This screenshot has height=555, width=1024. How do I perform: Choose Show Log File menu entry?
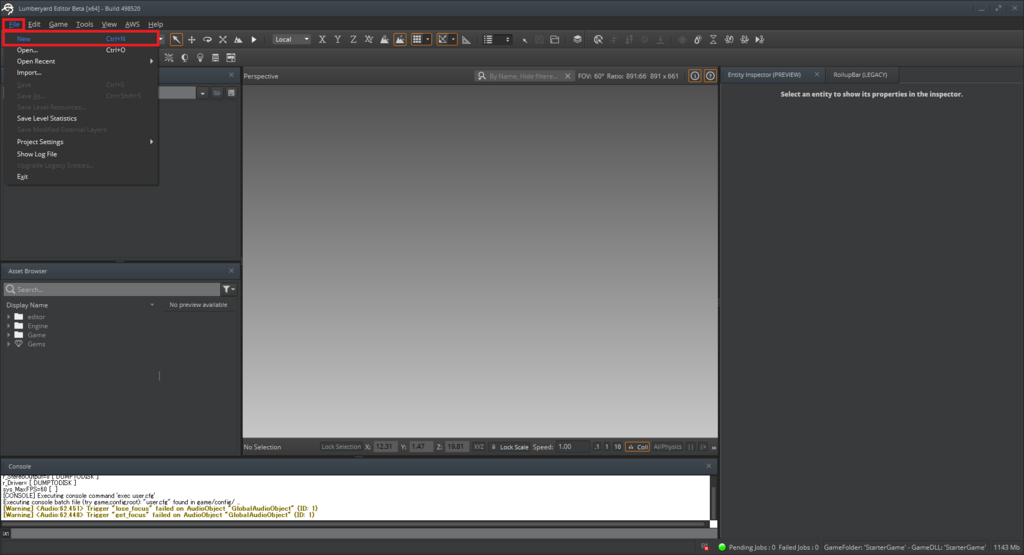pyautogui.click(x=81, y=154)
